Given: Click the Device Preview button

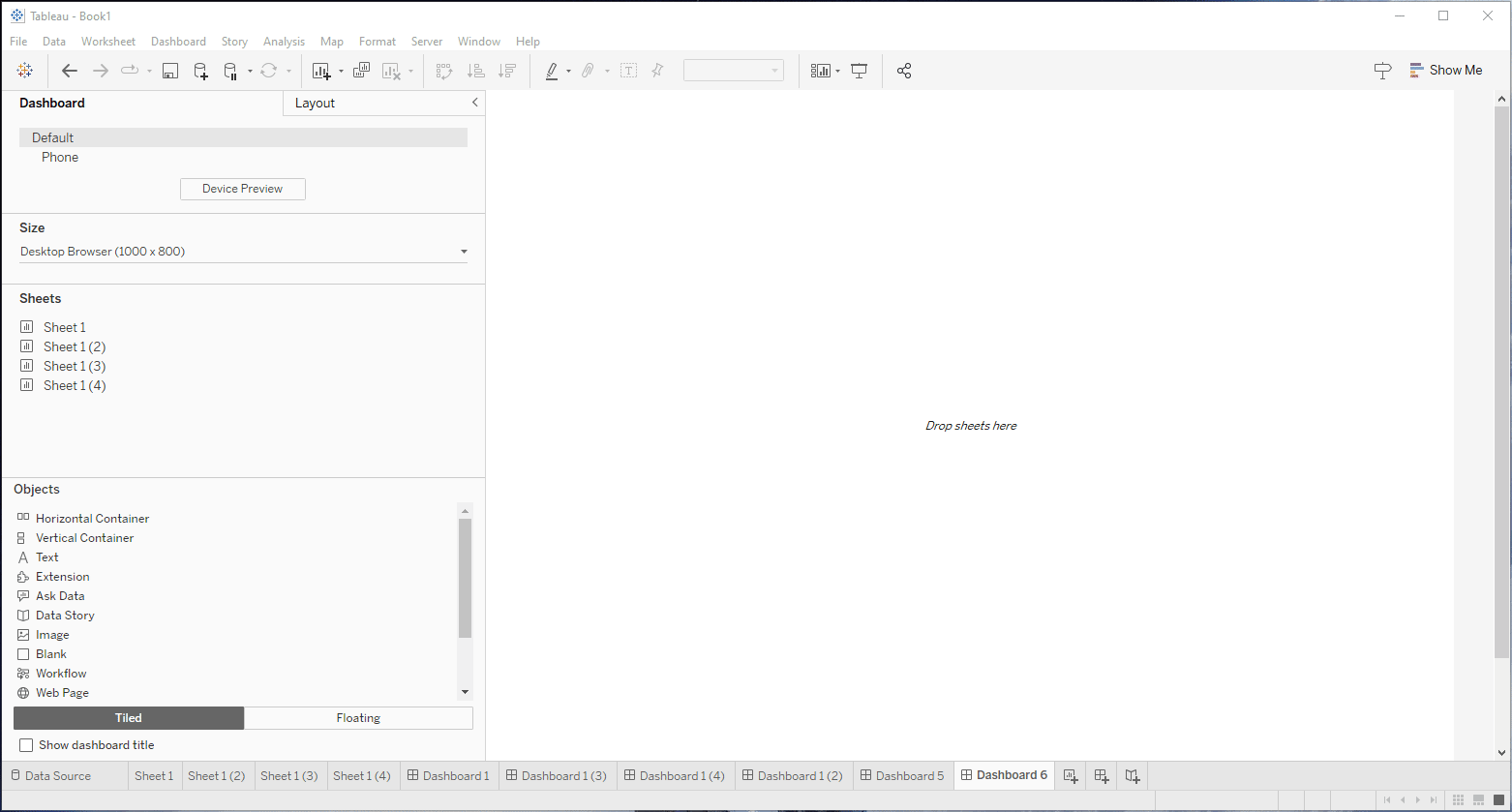Looking at the screenshot, I should 242,189.
